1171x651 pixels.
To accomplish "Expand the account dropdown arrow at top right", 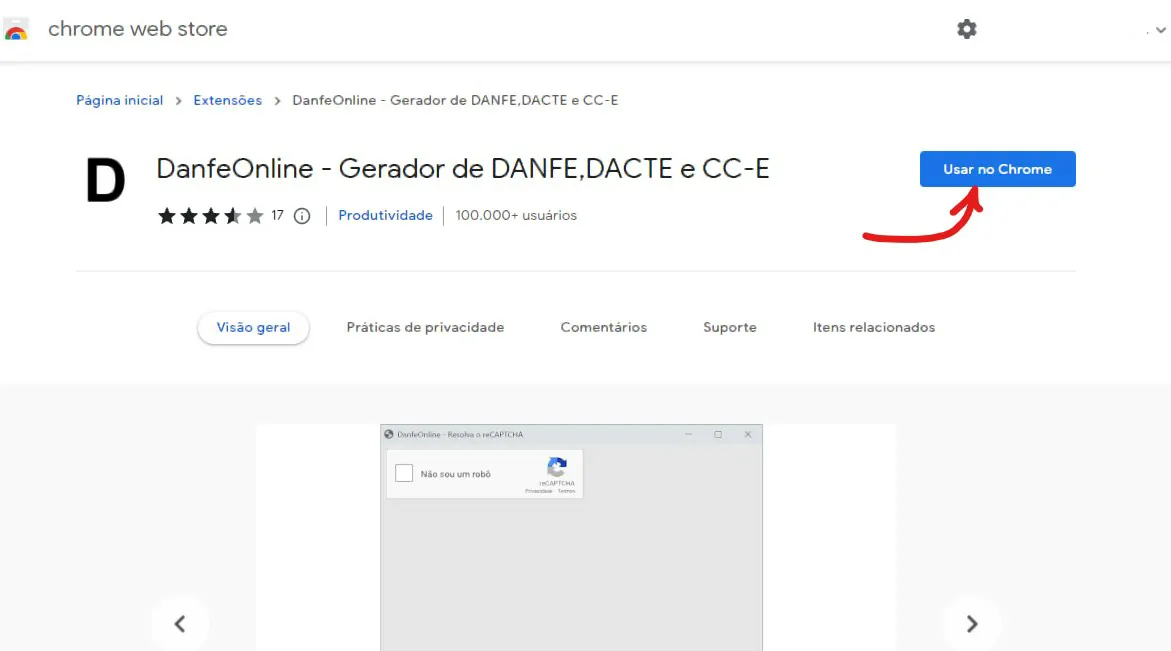I will (x=1160, y=31).
